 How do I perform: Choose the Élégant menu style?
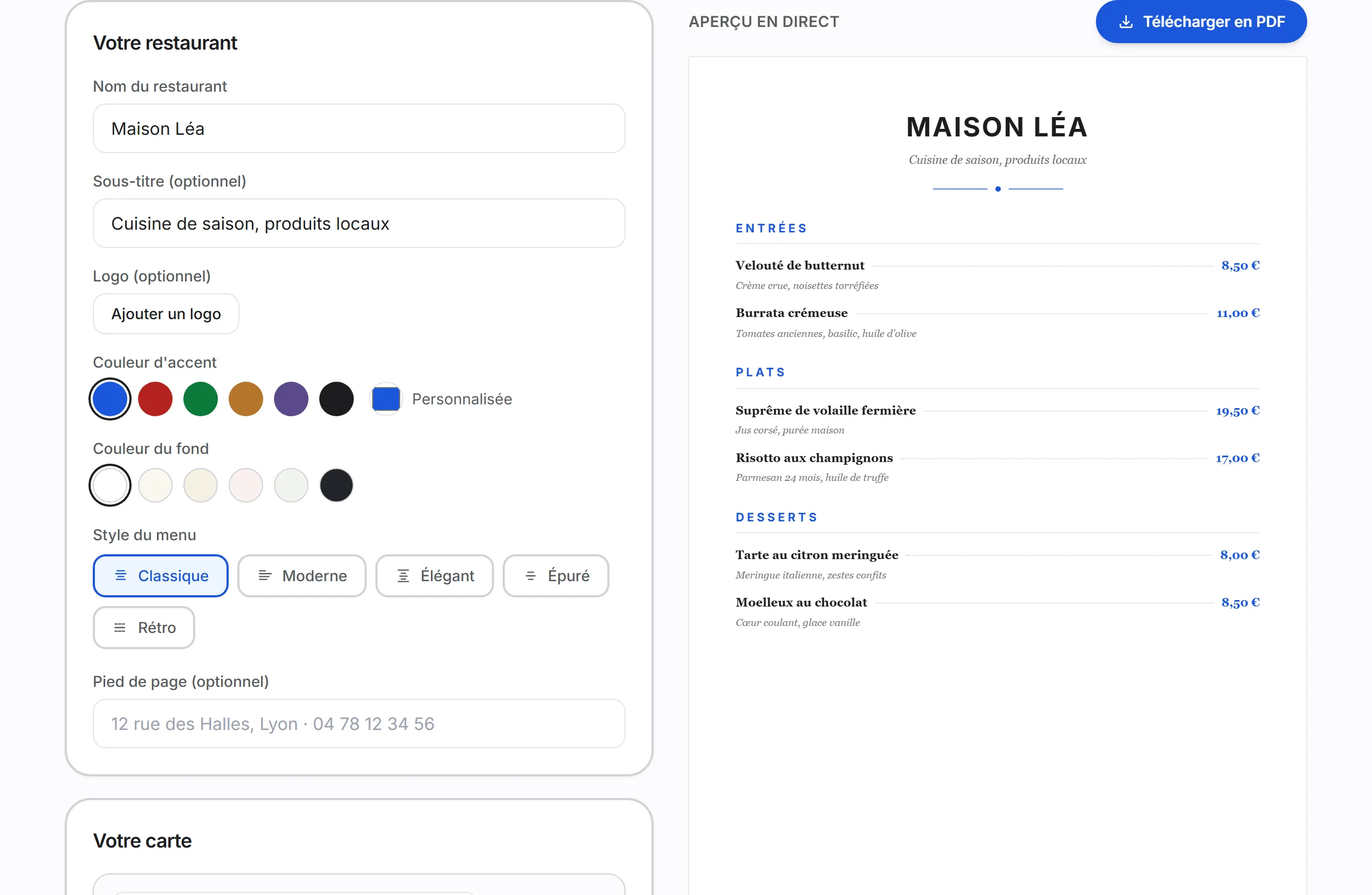tap(435, 576)
